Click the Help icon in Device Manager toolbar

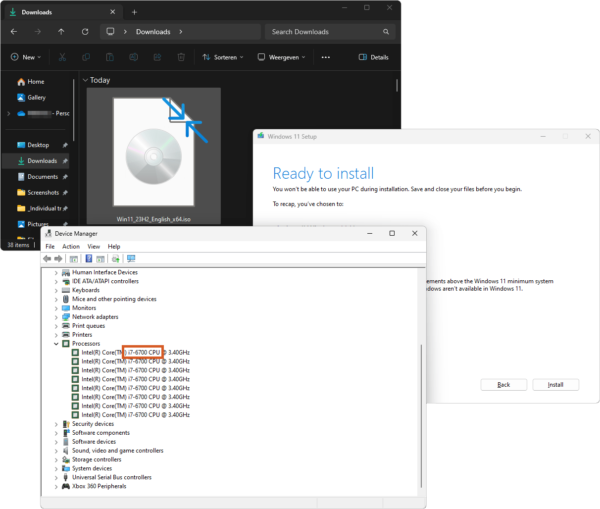(89, 259)
